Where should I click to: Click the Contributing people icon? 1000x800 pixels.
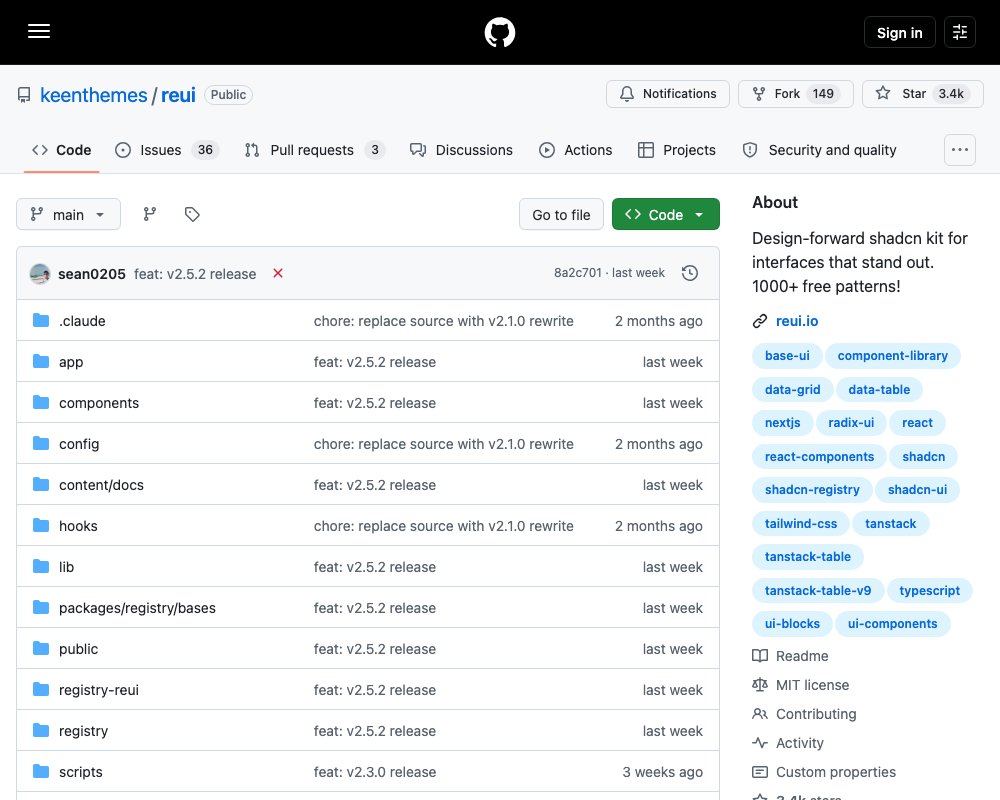click(x=760, y=714)
